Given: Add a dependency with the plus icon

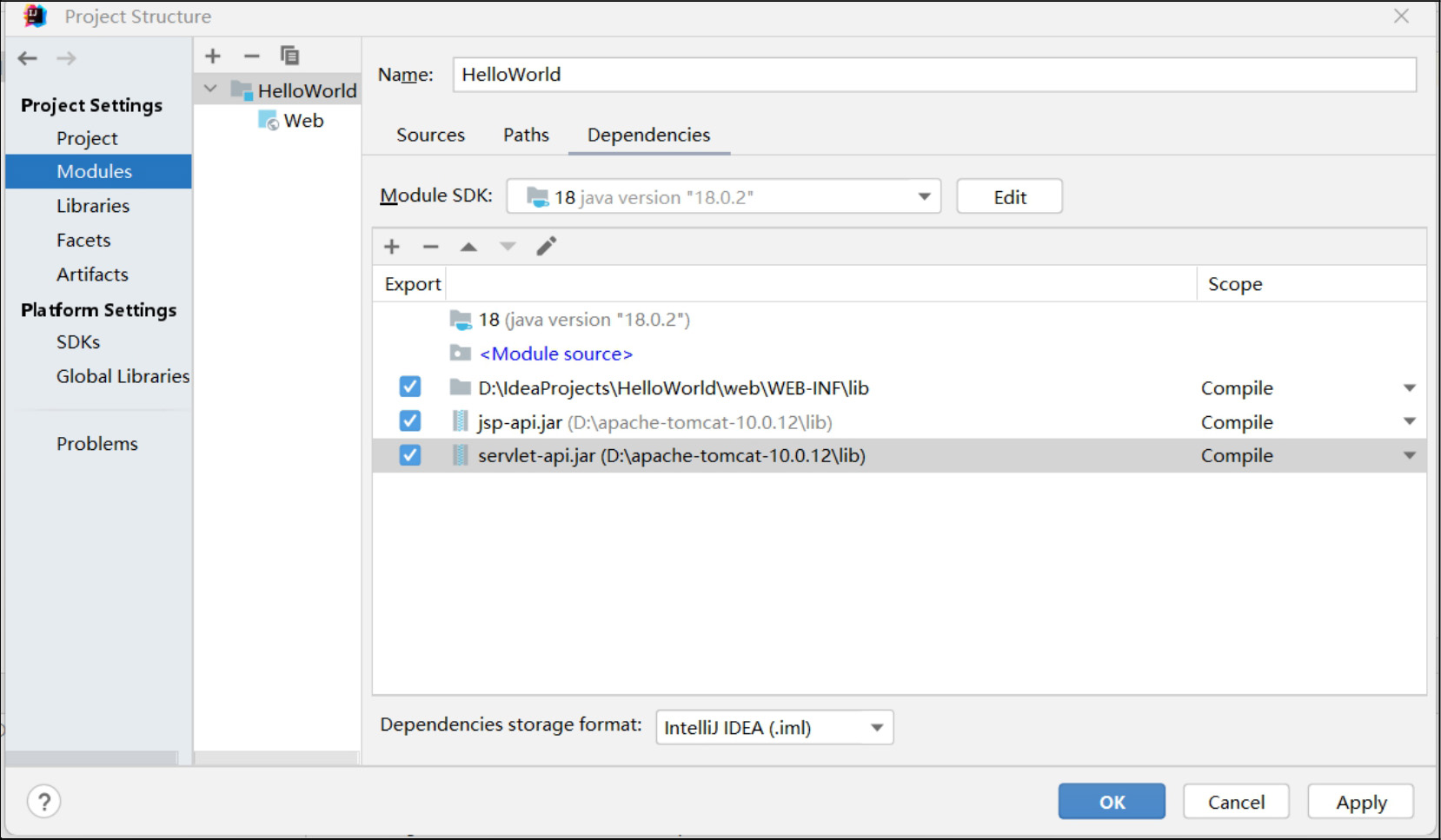Looking at the screenshot, I should click(392, 247).
